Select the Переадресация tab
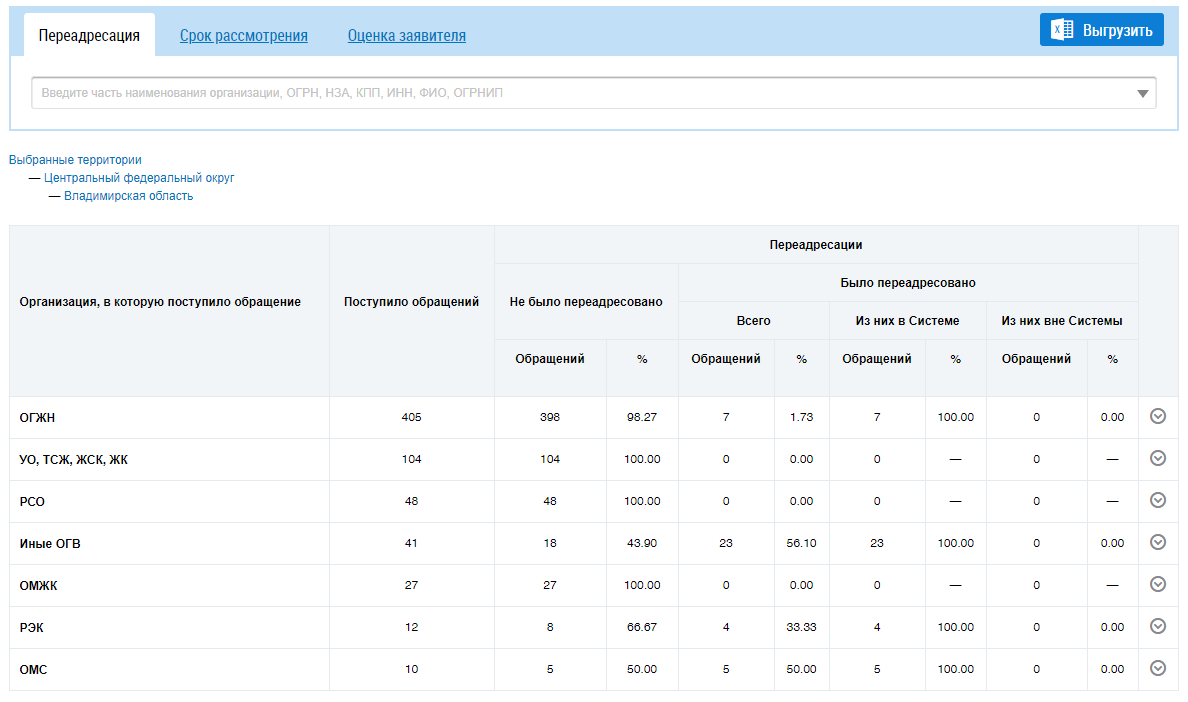 point(89,36)
